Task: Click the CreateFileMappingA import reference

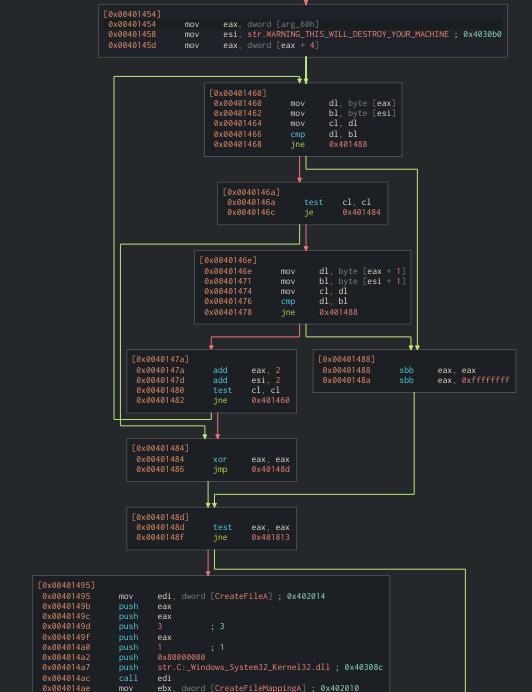Action: 258,688
